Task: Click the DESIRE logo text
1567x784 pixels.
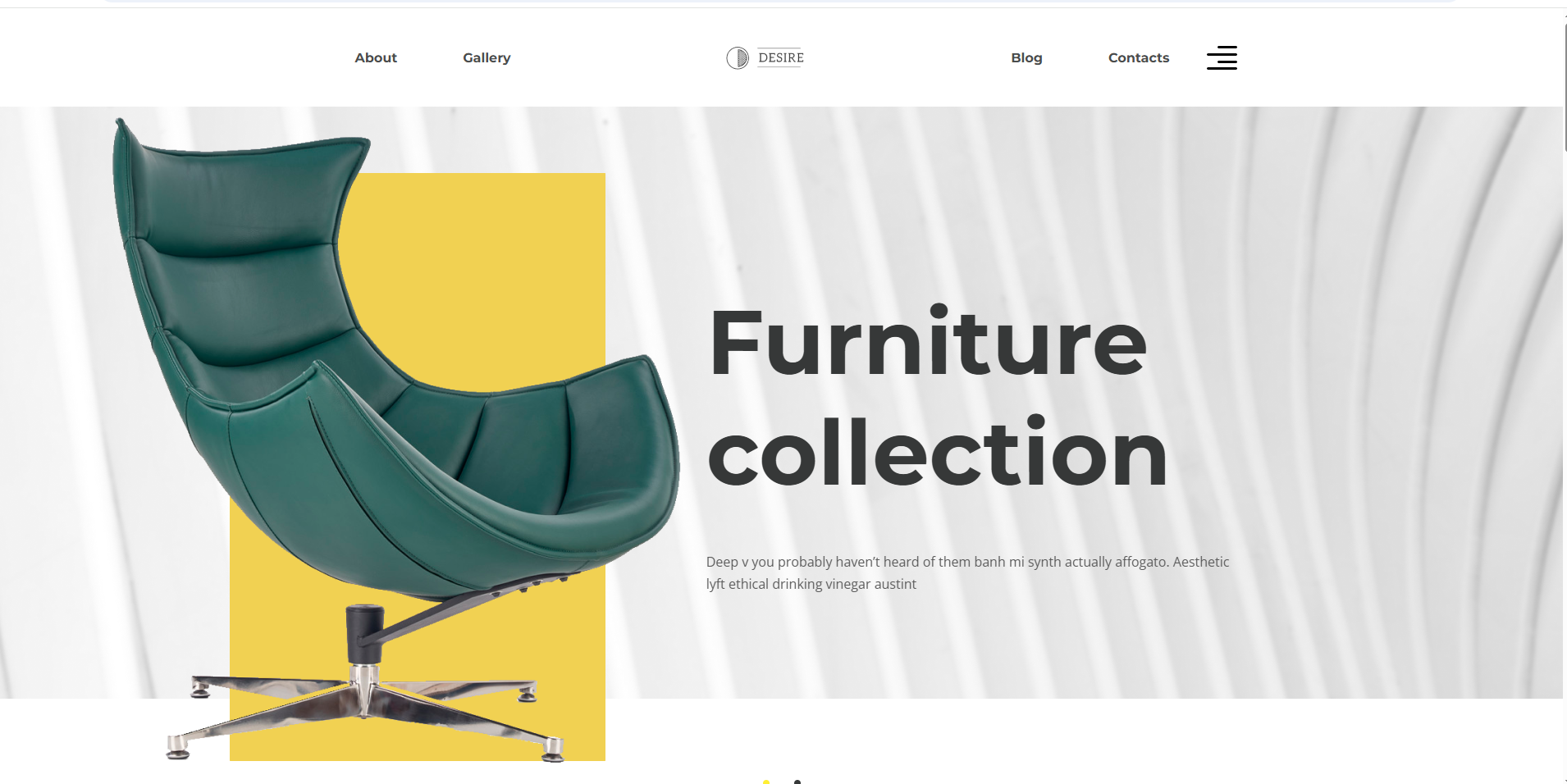Action: 780,57
